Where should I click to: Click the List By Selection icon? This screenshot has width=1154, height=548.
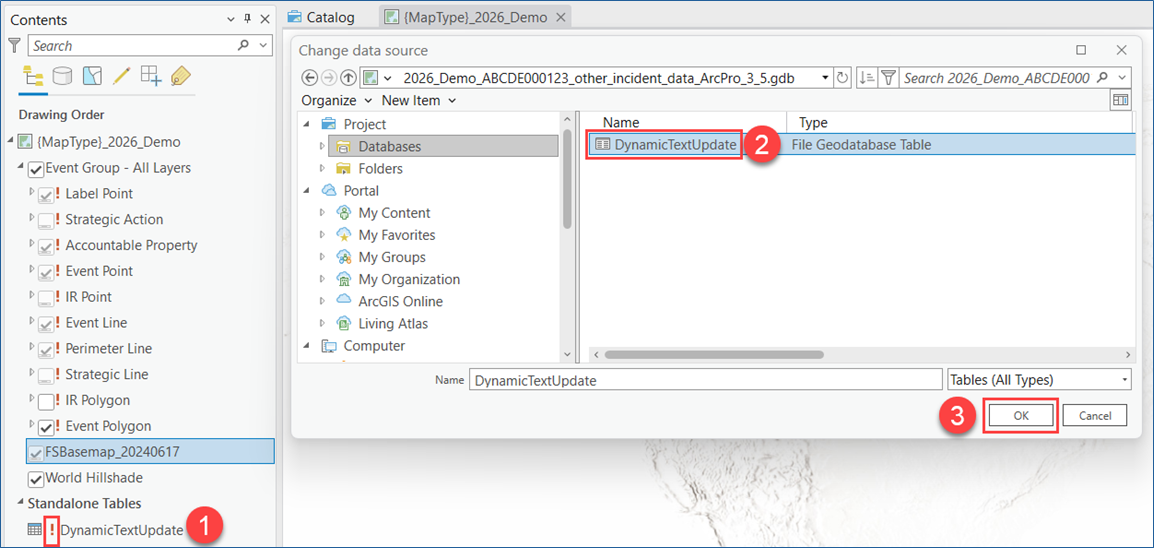pos(92,76)
